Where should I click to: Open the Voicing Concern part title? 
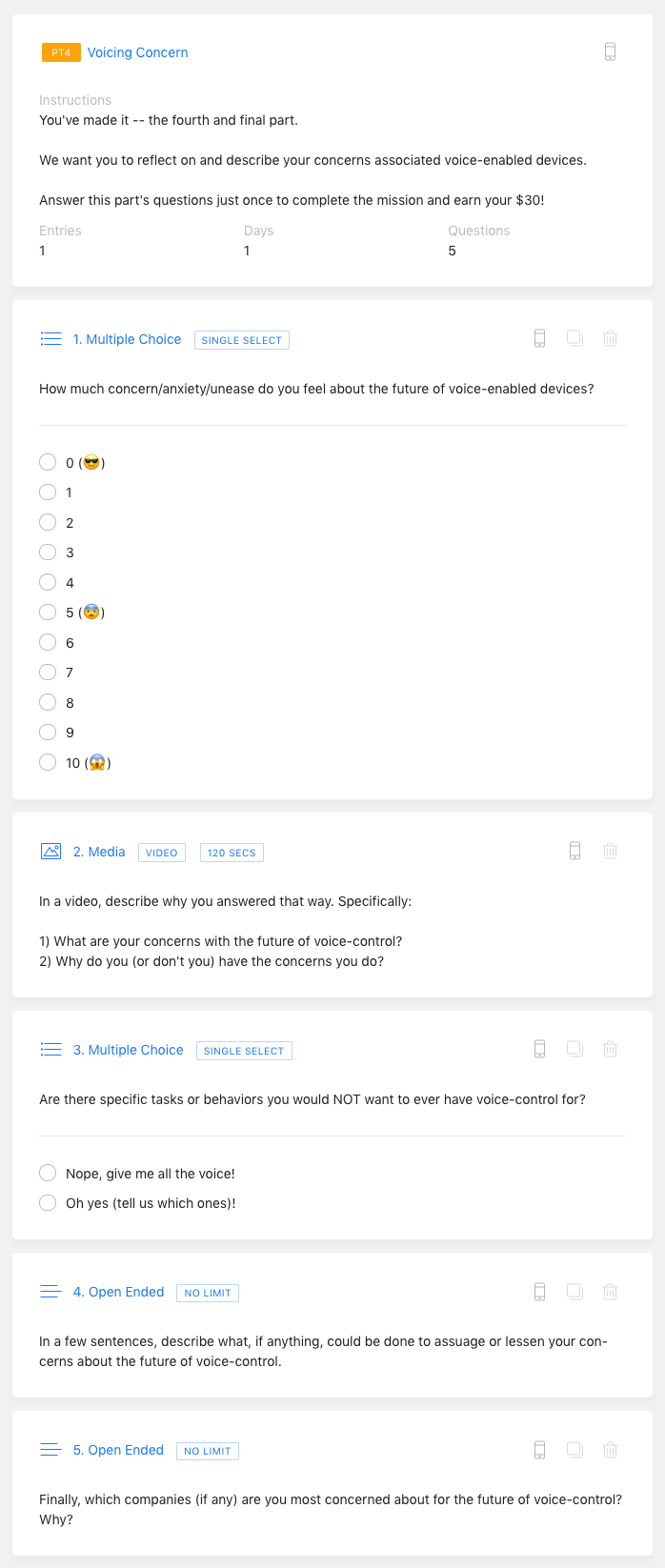point(137,52)
